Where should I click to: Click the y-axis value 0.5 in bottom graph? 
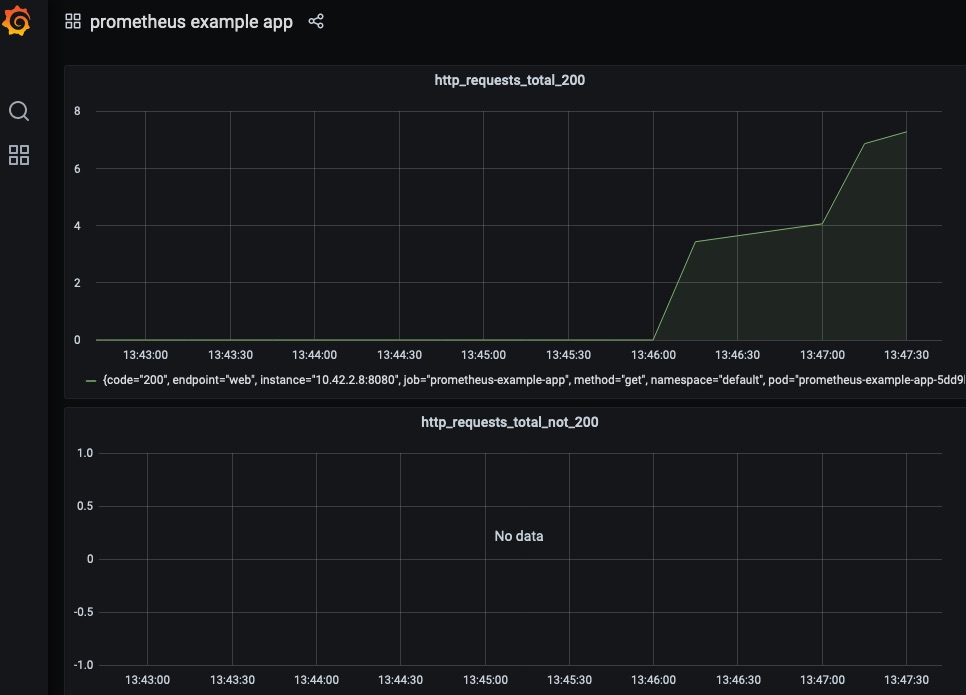85,506
